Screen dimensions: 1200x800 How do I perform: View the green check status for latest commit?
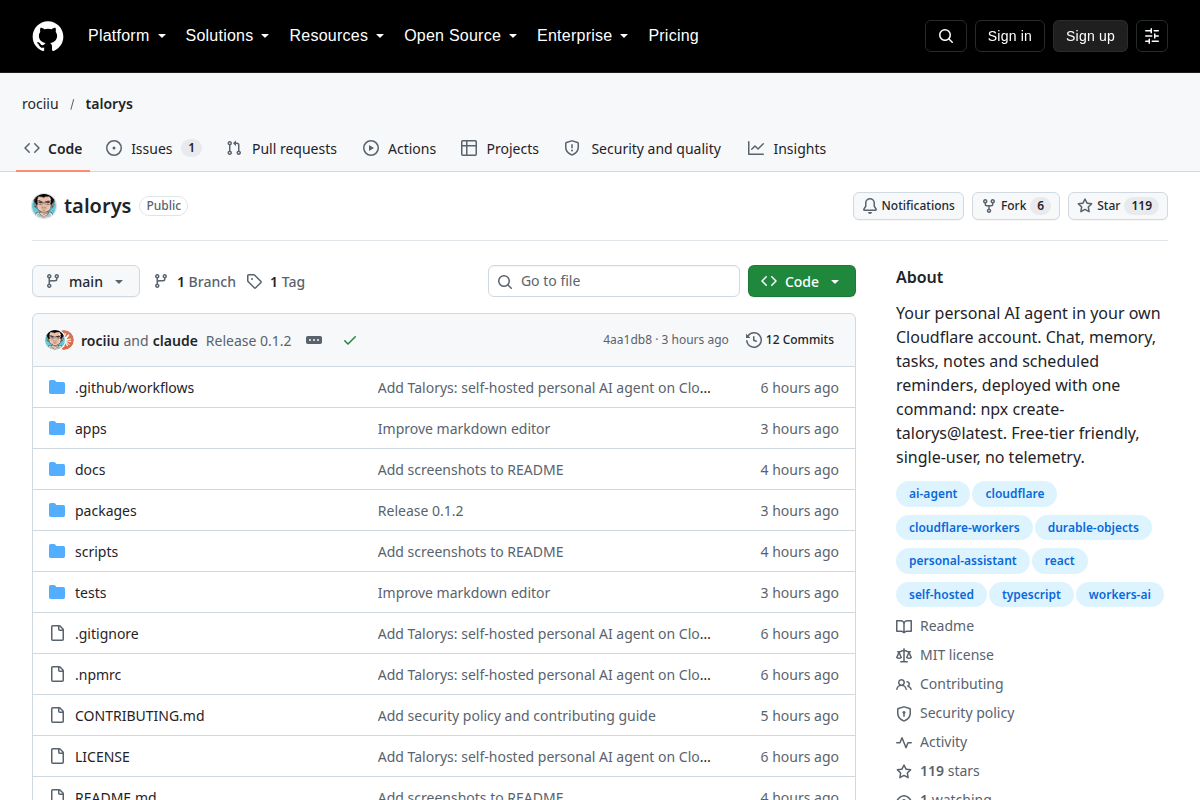tap(350, 340)
